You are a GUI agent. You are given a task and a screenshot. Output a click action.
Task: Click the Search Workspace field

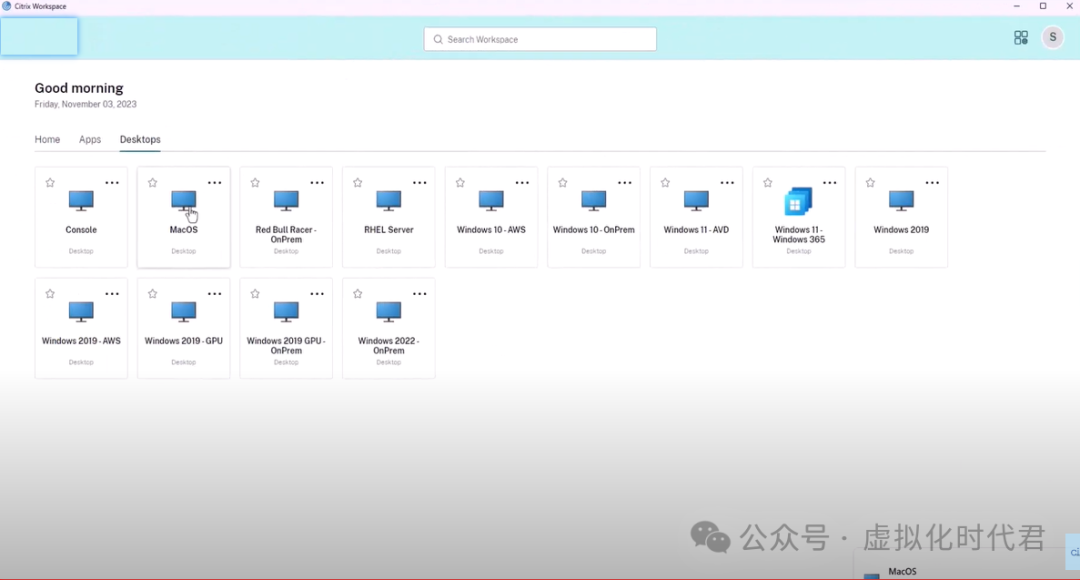(540, 39)
